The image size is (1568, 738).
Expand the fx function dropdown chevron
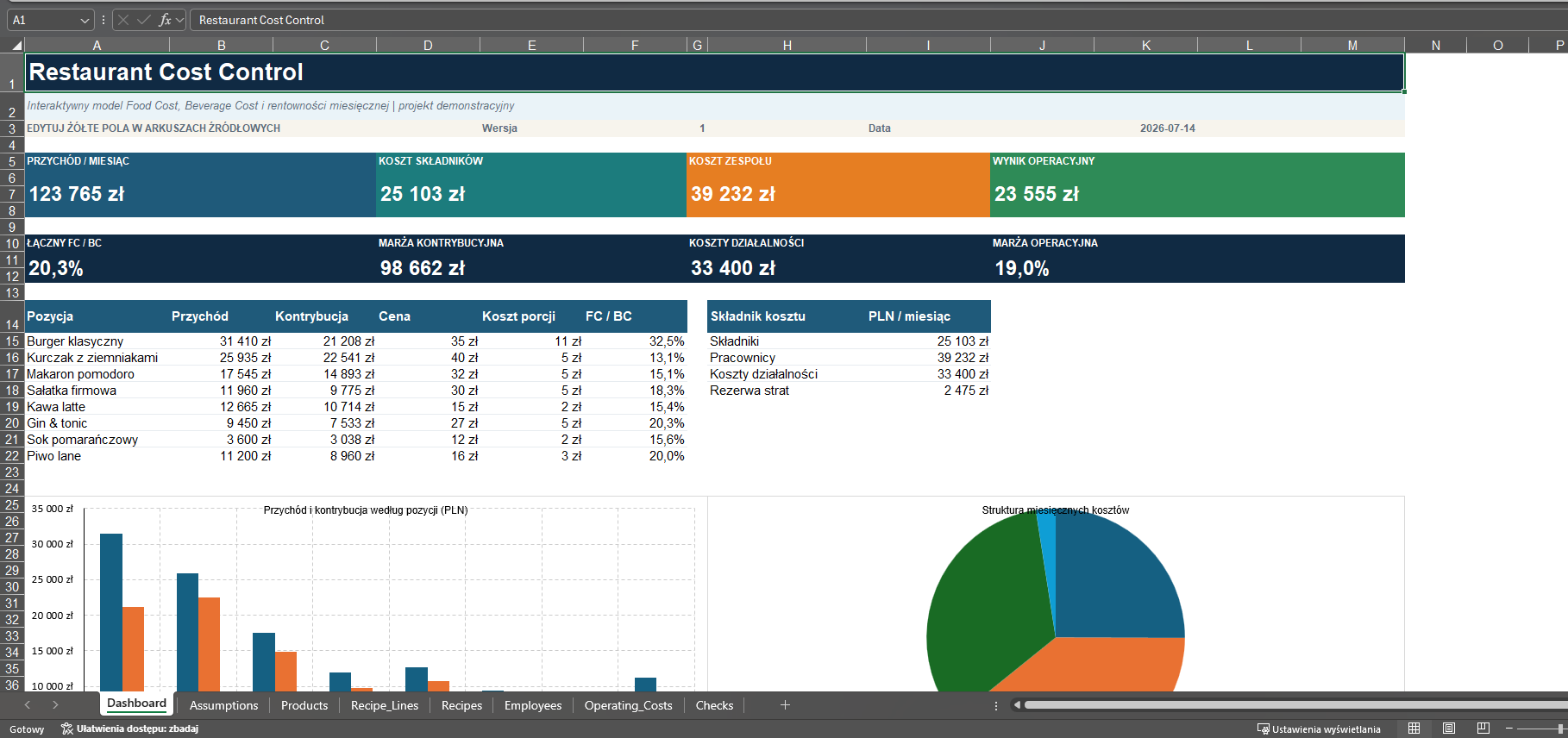pos(179,20)
